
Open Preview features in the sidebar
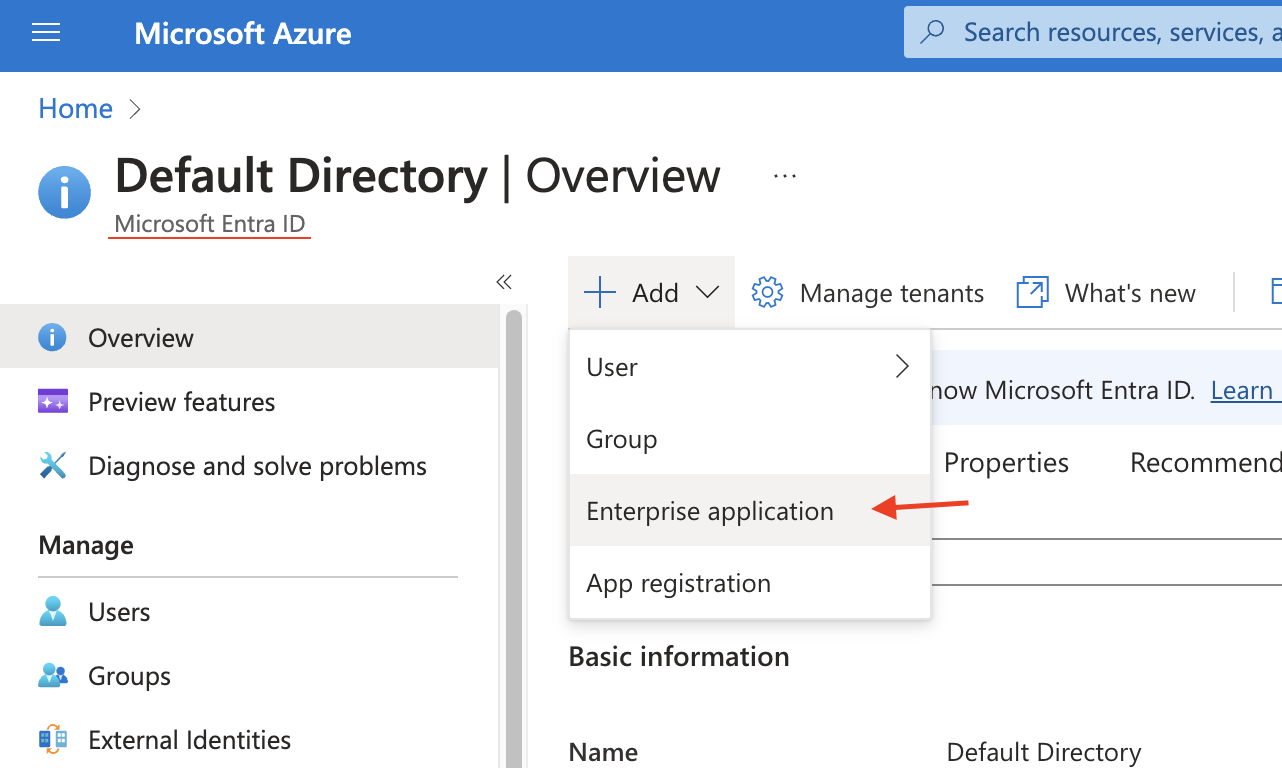249,402
